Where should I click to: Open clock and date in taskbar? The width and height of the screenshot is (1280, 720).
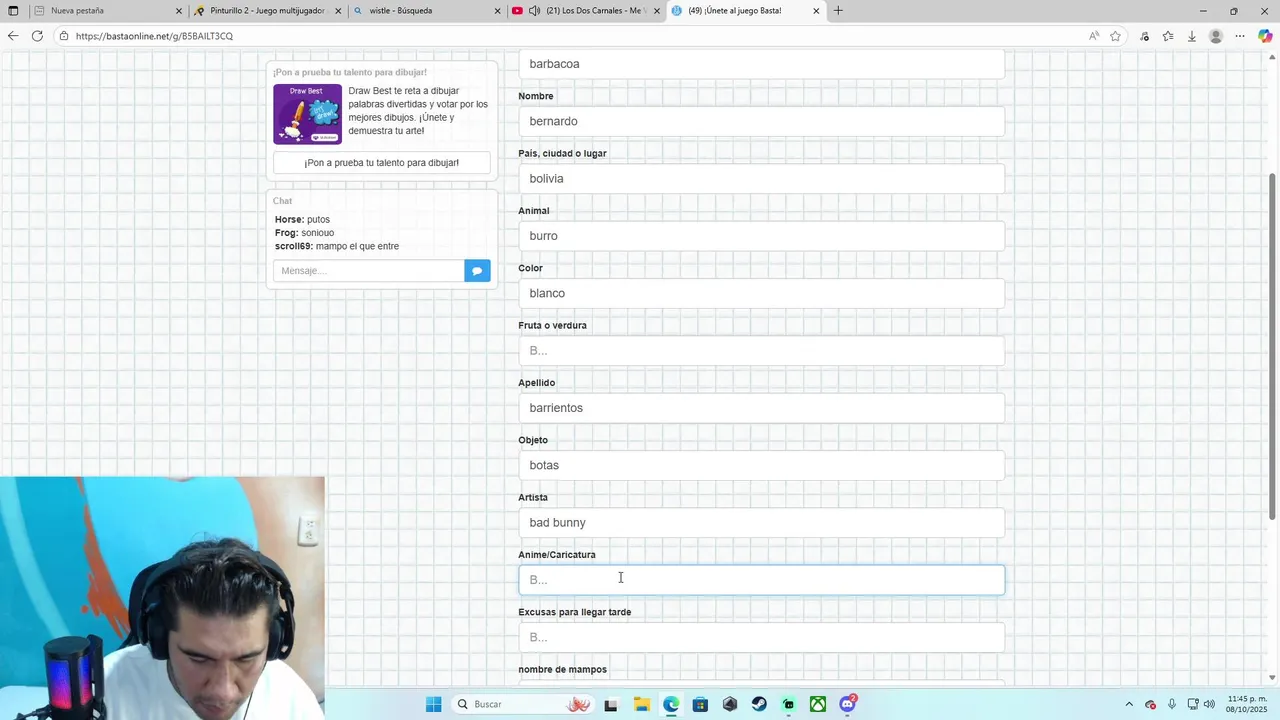(1247, 704)
